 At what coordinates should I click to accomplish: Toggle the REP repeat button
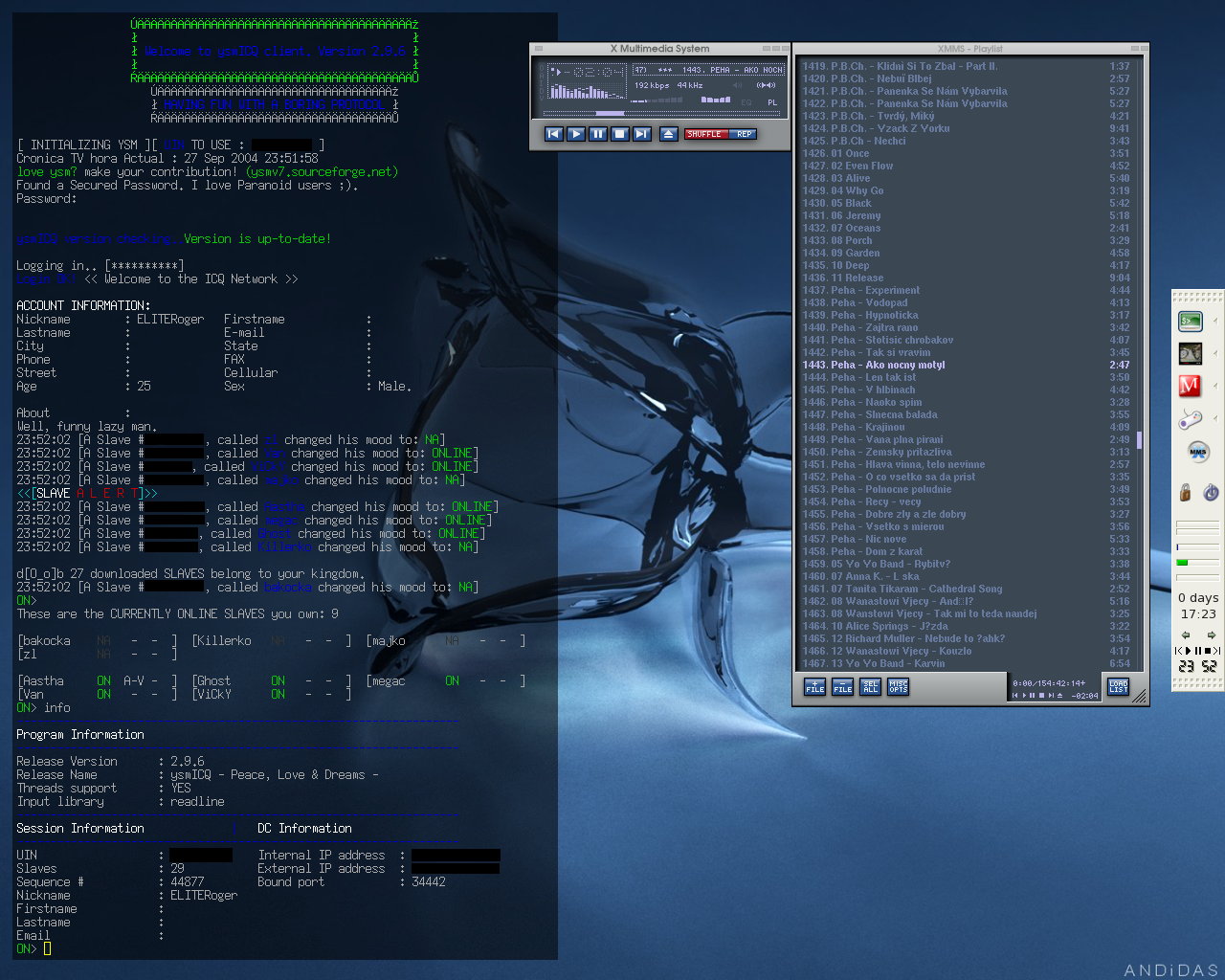click(x=744, y=134)
